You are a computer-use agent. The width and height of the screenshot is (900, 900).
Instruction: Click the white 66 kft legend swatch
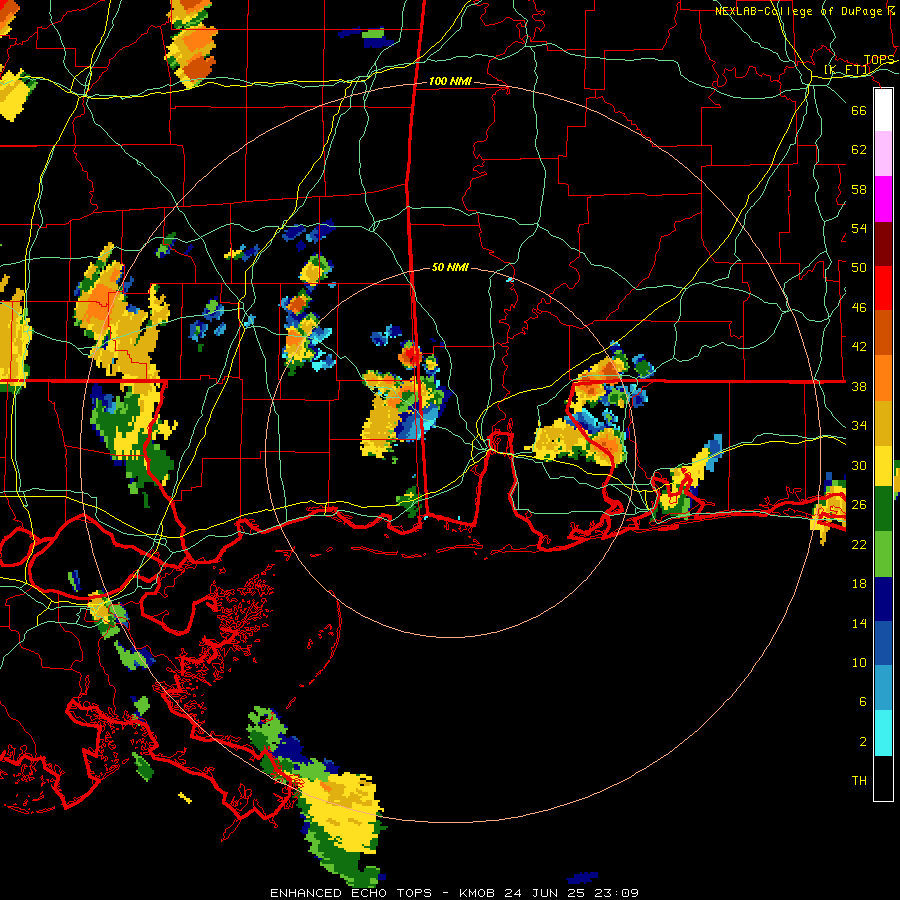click(x=883, y=110)
